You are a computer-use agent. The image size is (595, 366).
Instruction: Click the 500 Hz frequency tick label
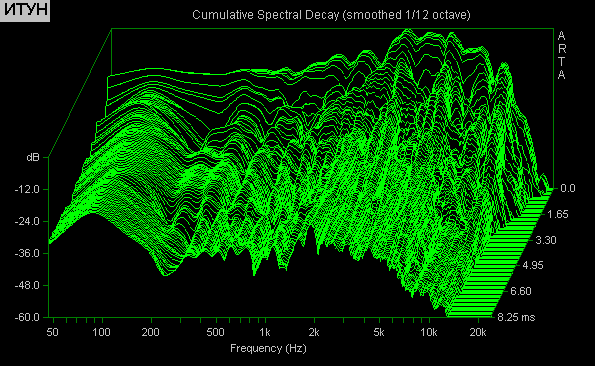coord(216,332)
